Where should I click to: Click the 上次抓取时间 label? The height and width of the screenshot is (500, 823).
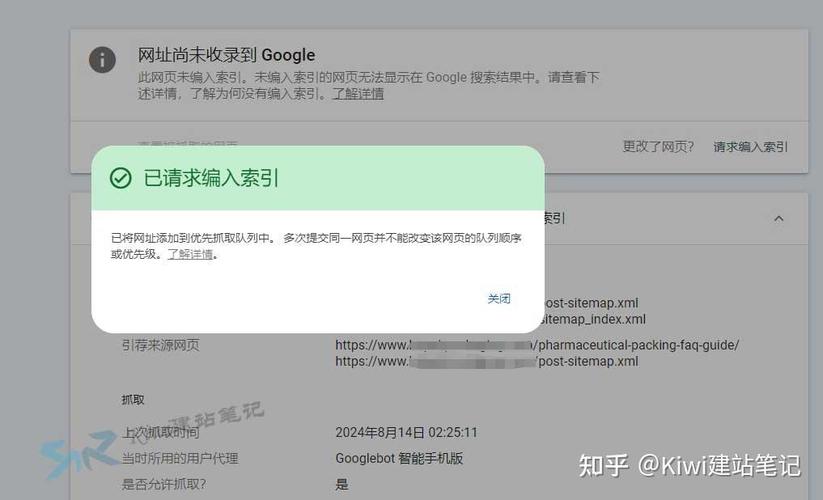[x=161, y=432]
